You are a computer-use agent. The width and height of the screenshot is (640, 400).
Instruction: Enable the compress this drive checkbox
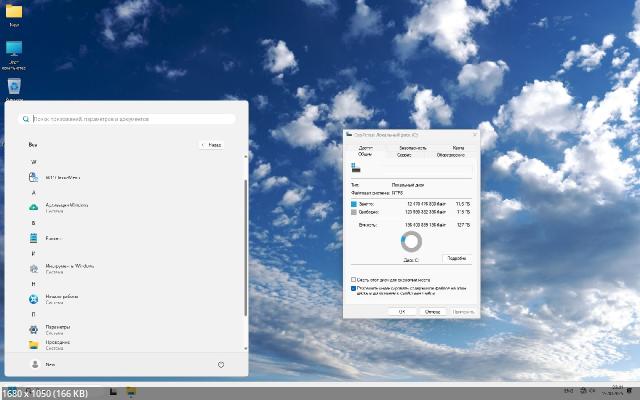click(x=353, y=279)
